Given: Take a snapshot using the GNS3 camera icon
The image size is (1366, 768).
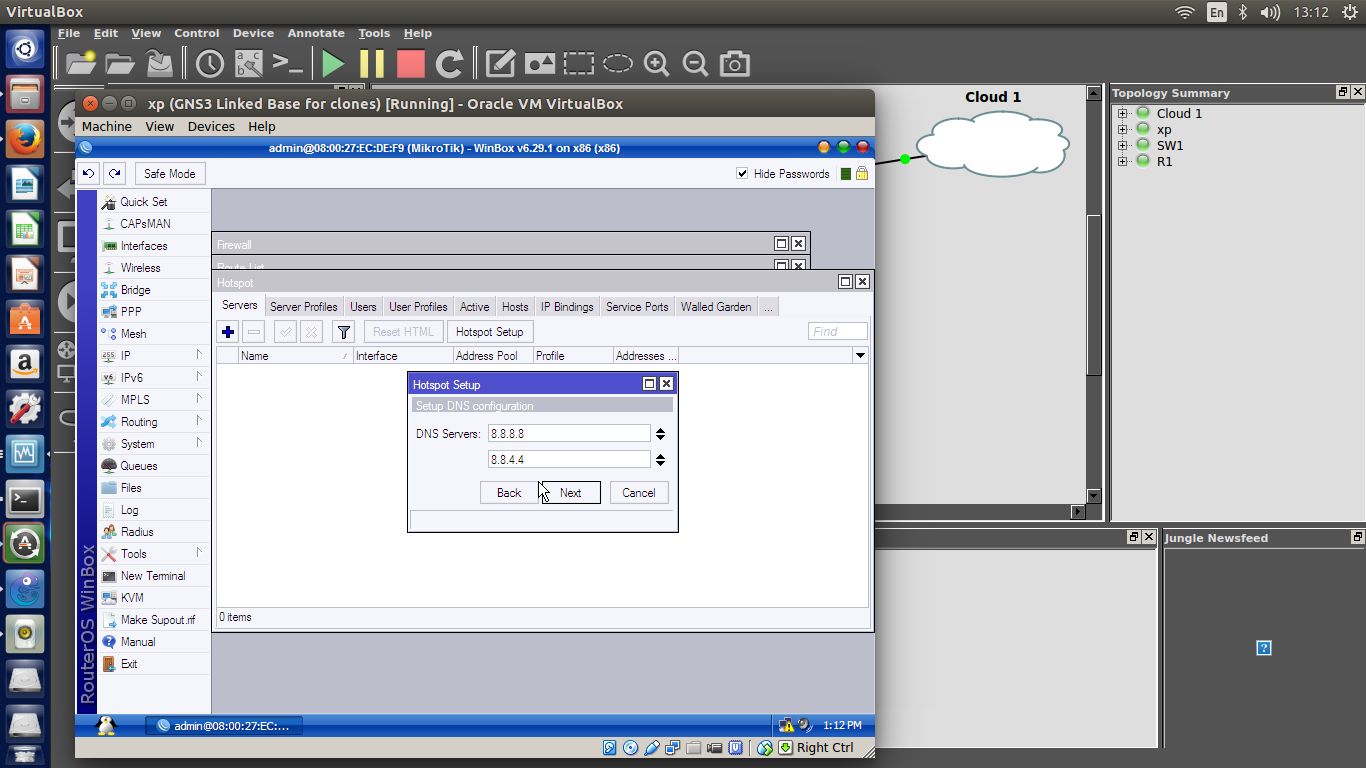Looking at the screenshot, I should pos(734,63).
